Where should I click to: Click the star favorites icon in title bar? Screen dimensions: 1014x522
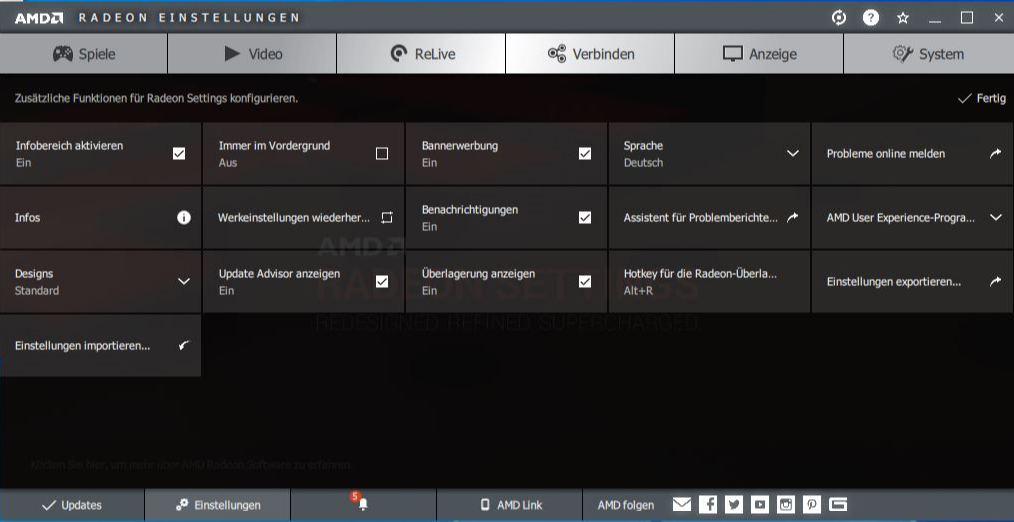[903, 18]
